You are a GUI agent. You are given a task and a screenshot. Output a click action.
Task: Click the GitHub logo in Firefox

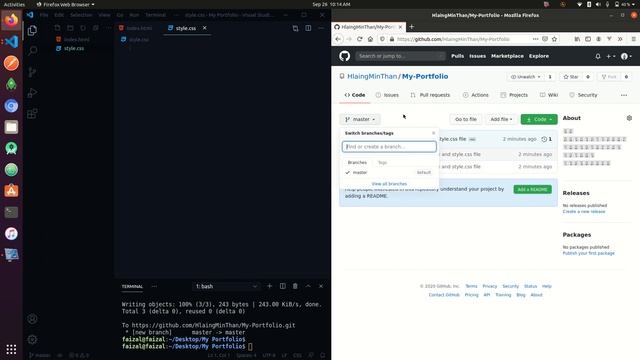[344, 56]
